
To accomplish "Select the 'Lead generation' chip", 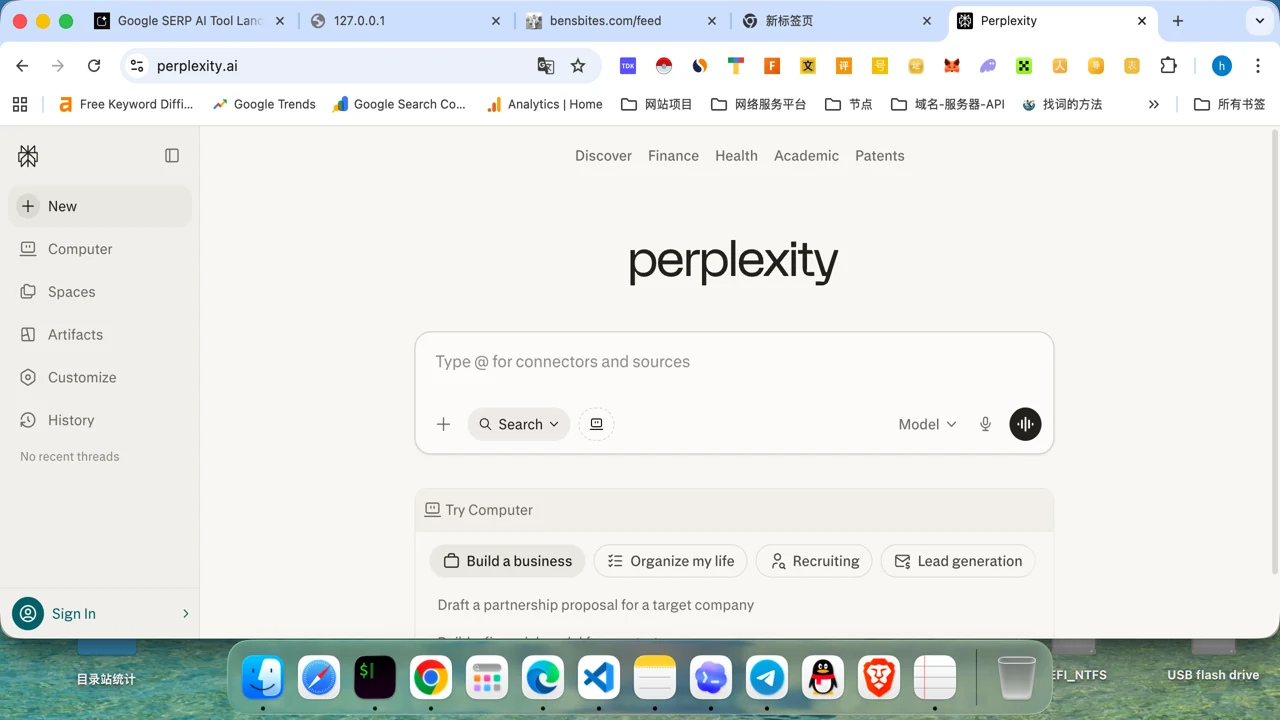I will (958, 561).
